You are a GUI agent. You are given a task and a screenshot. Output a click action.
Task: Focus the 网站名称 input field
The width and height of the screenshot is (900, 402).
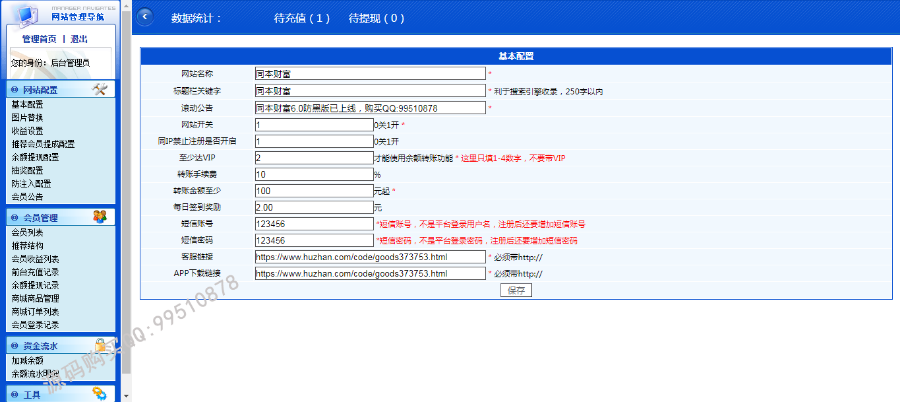[x=370, y=74]
